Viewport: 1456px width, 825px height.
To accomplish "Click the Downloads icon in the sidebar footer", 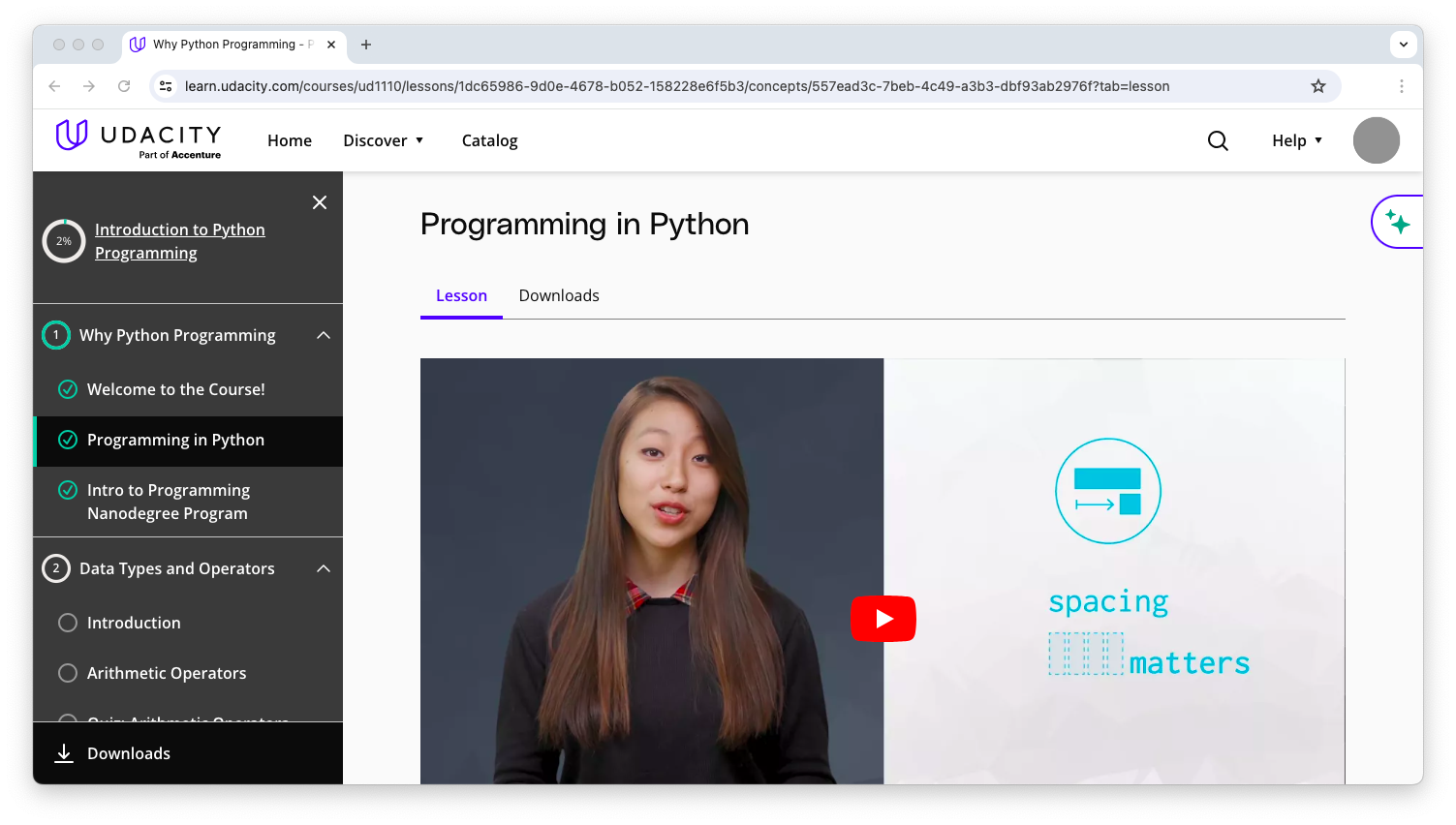I will coord(64,752).
